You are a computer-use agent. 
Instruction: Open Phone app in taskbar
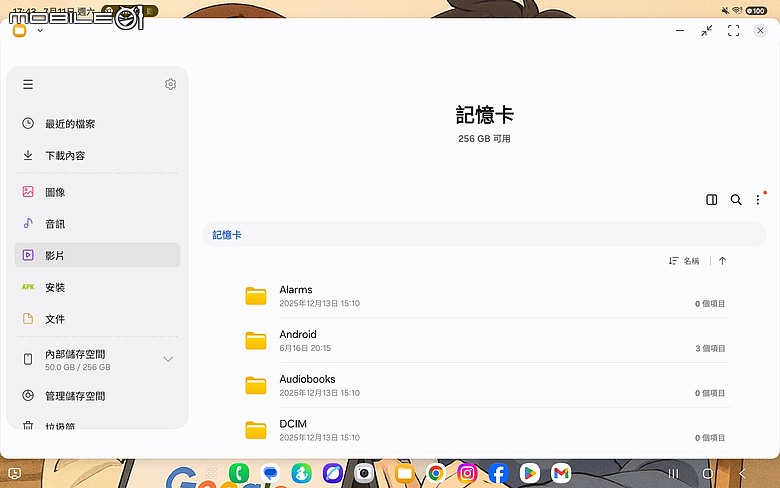coord(239,473)
